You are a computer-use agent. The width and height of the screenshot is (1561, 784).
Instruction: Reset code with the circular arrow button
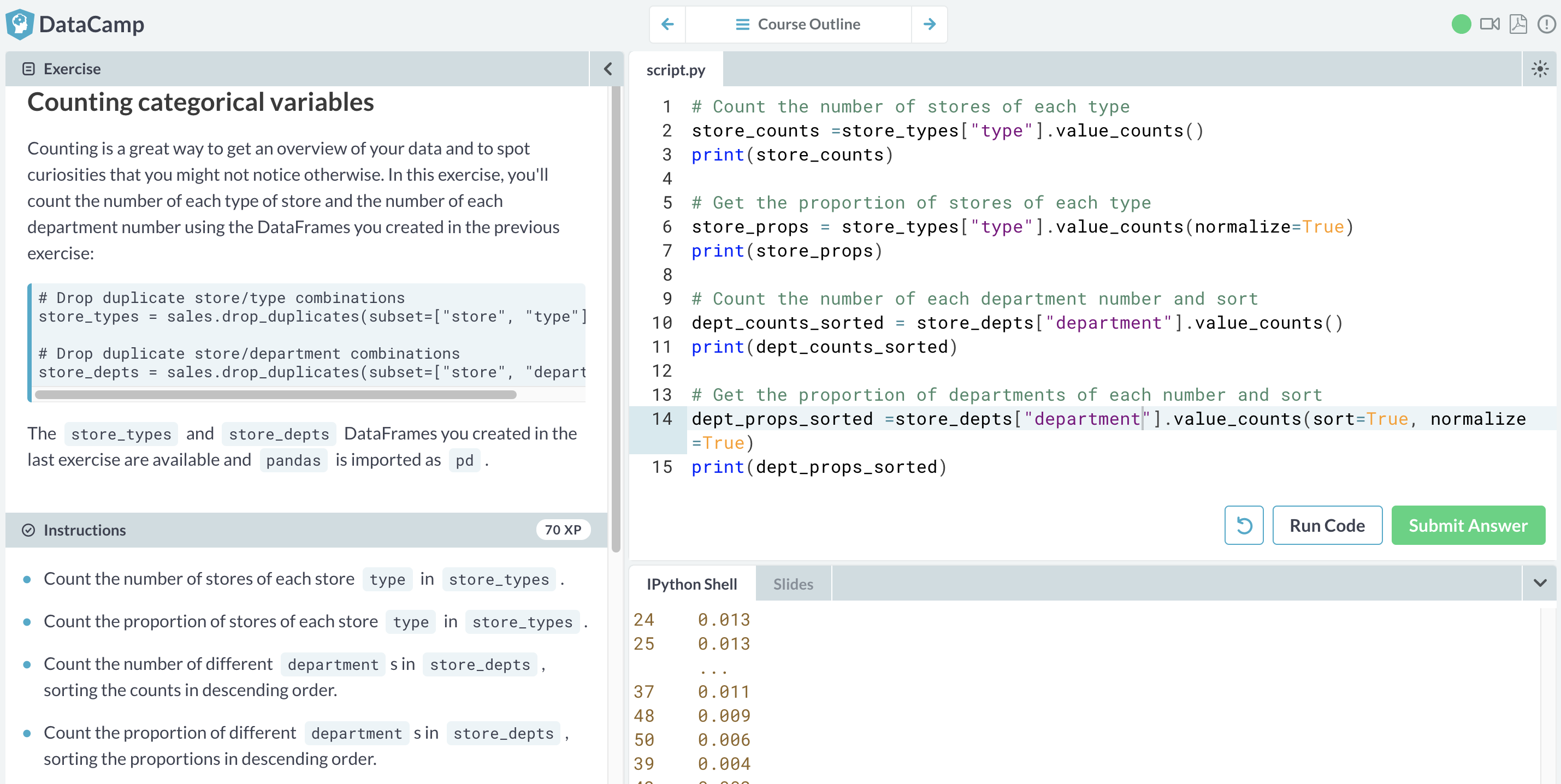1244,525
